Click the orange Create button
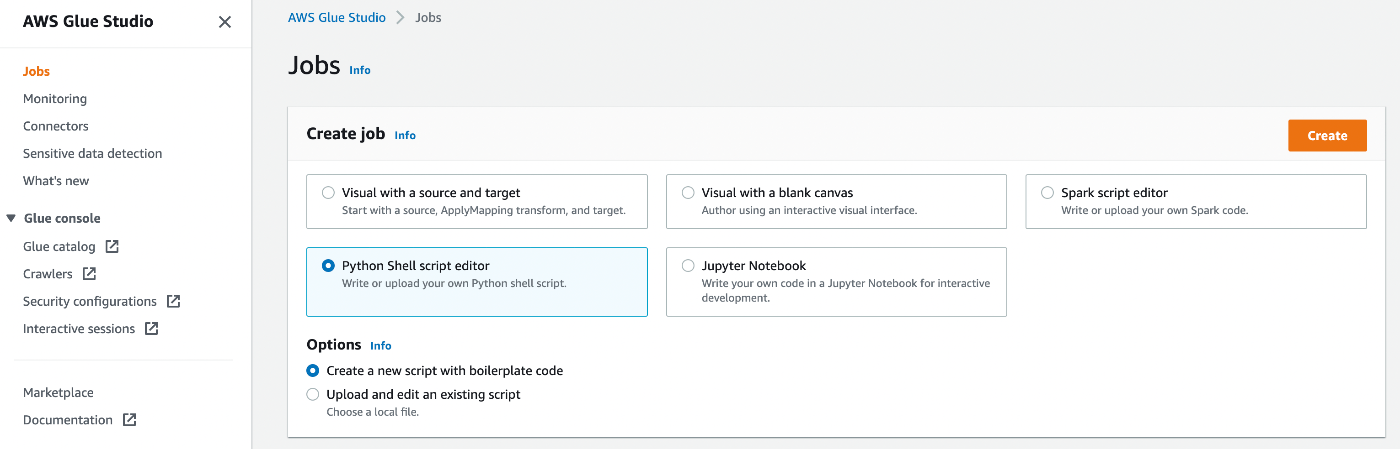The width and height of the screenshot is (1400, 449). coord(1327,136)
